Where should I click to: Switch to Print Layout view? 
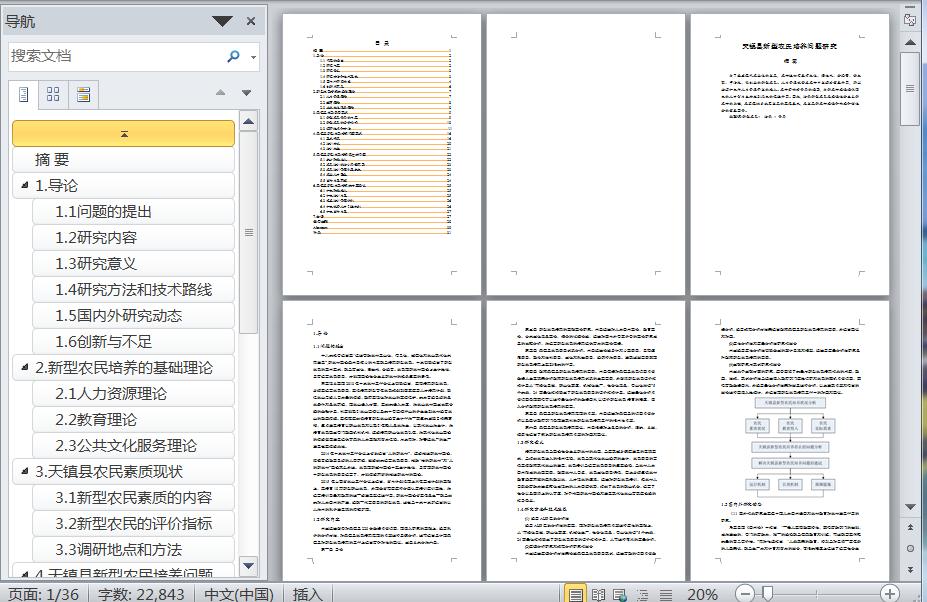coord(575,594)
